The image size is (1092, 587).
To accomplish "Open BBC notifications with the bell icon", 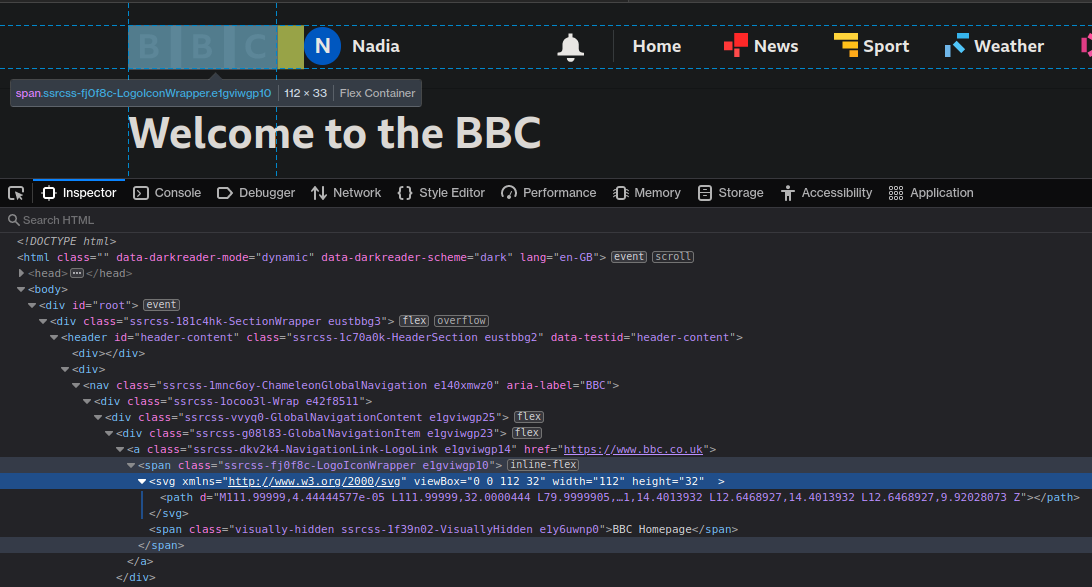I will pyautogui.click(x=570, y=46).
